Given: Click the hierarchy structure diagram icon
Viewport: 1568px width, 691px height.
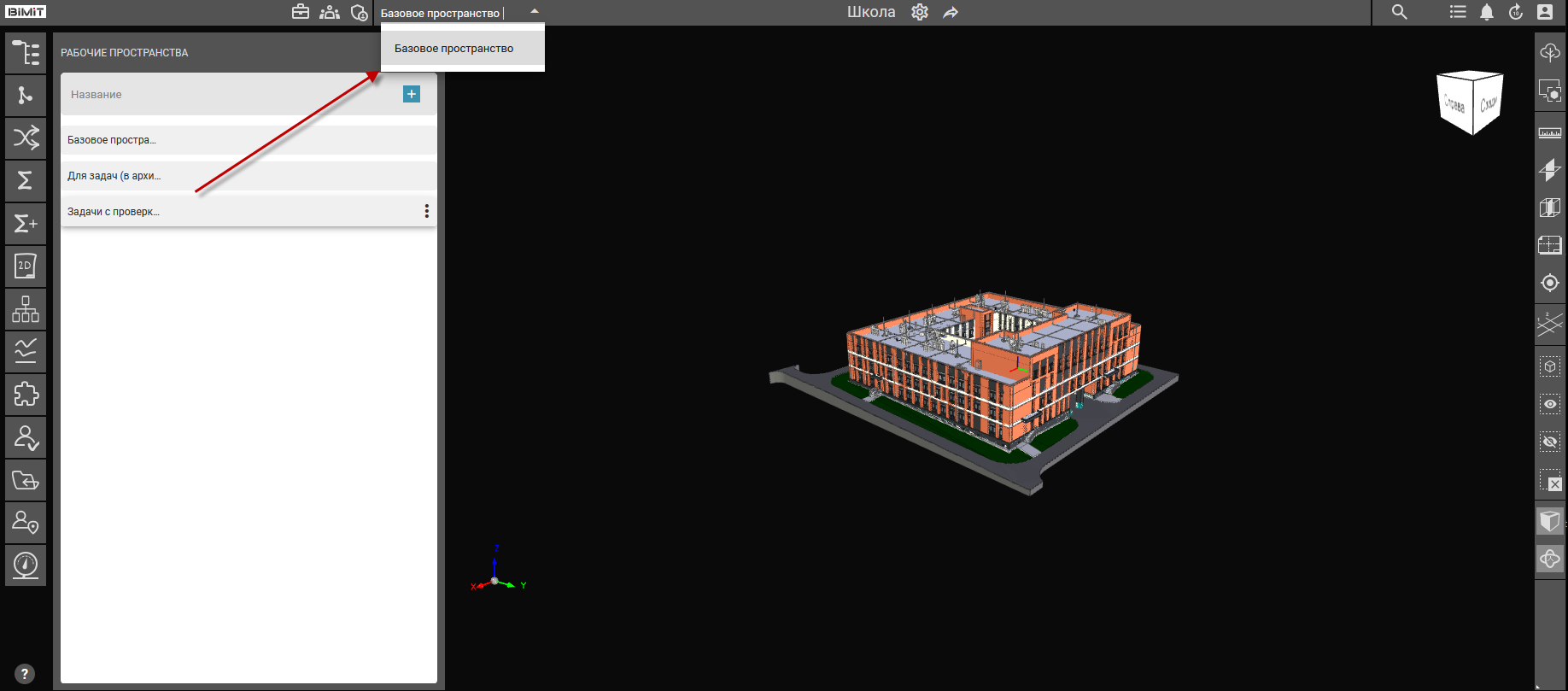Looking at the screenshot, I should point(26,309).
